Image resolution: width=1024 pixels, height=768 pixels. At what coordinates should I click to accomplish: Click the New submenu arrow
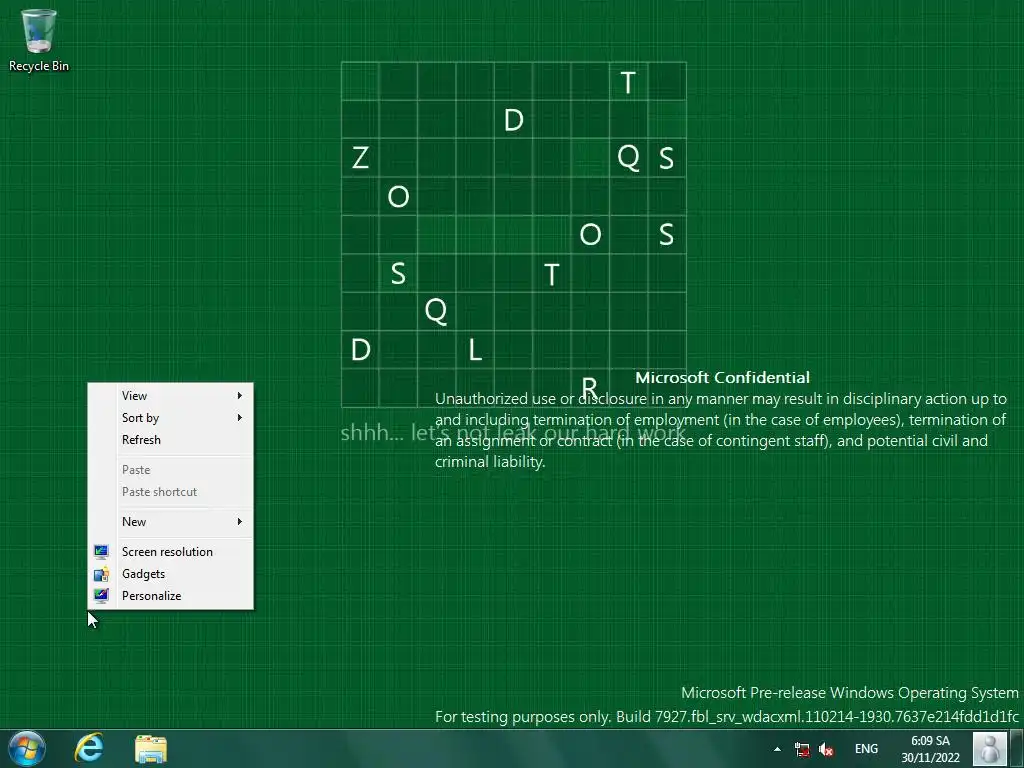240,522
